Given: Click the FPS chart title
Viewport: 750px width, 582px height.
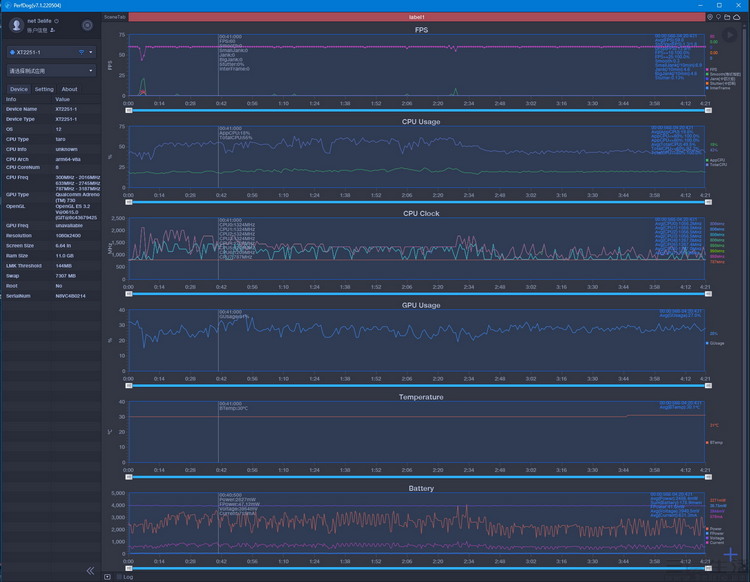Looking at the screenshot, I should coord(421,30).
